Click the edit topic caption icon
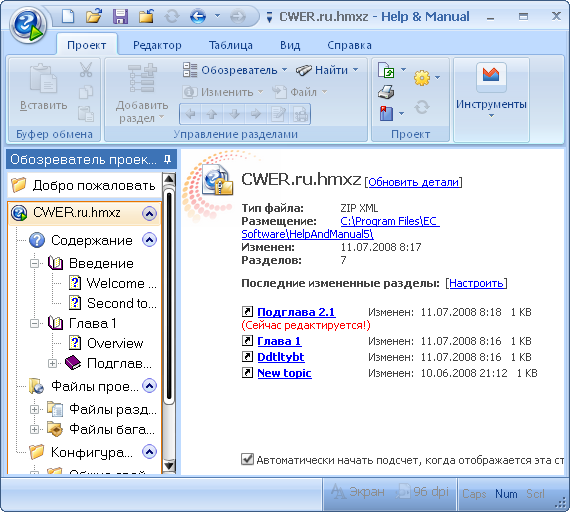Viewport: 570px width, 512px height. click(278, 114)
